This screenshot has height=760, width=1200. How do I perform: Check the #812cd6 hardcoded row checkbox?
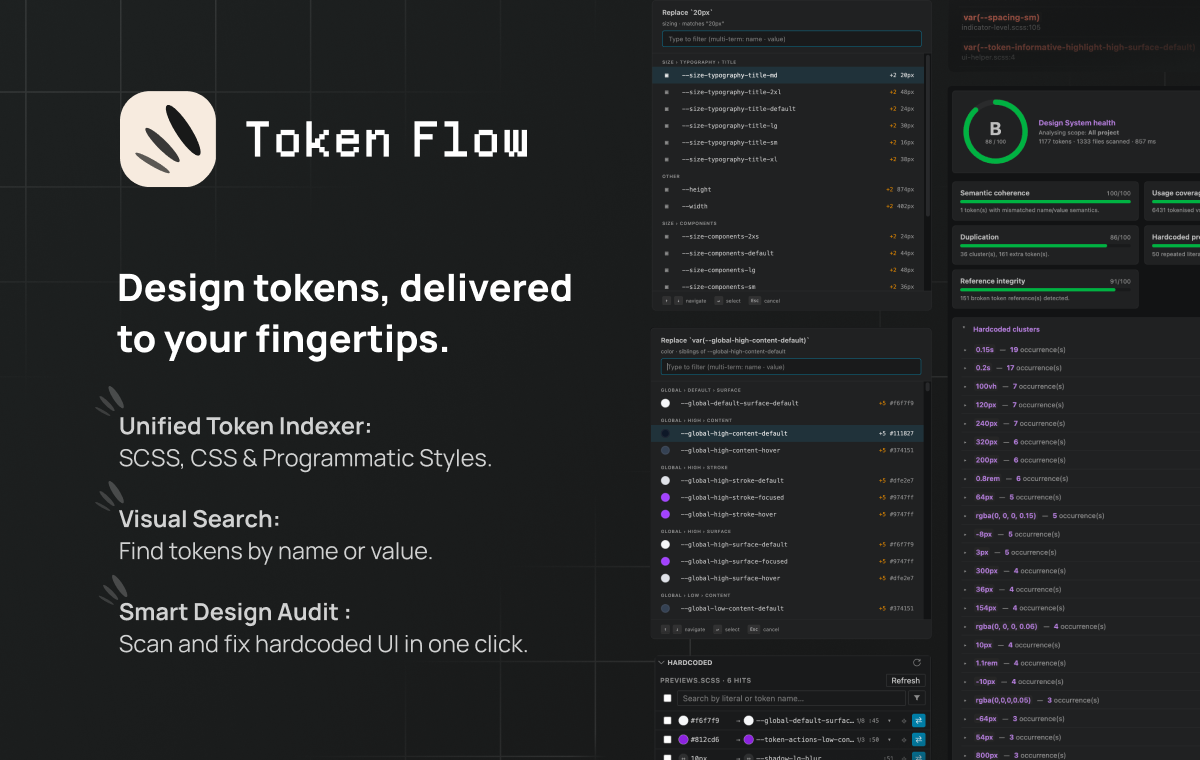(667, 739)
